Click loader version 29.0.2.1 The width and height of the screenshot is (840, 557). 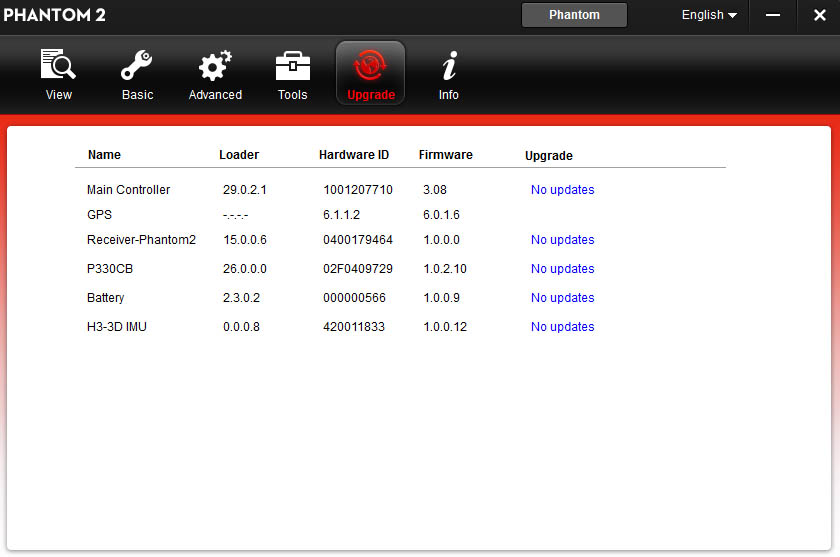pyautogui.click(x=245, y=190)
